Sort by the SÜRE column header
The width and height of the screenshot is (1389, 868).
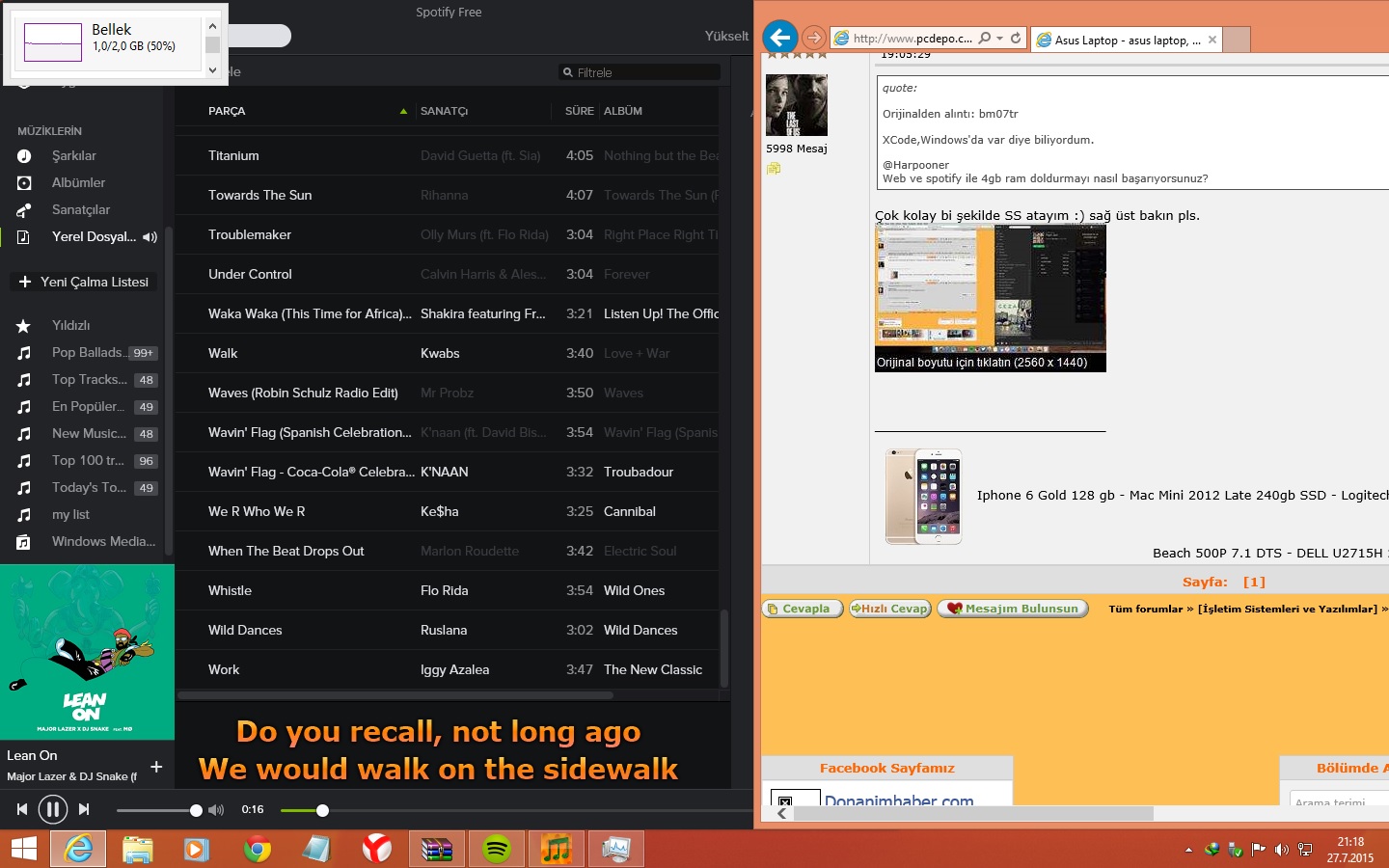click(x=579, y=111)
